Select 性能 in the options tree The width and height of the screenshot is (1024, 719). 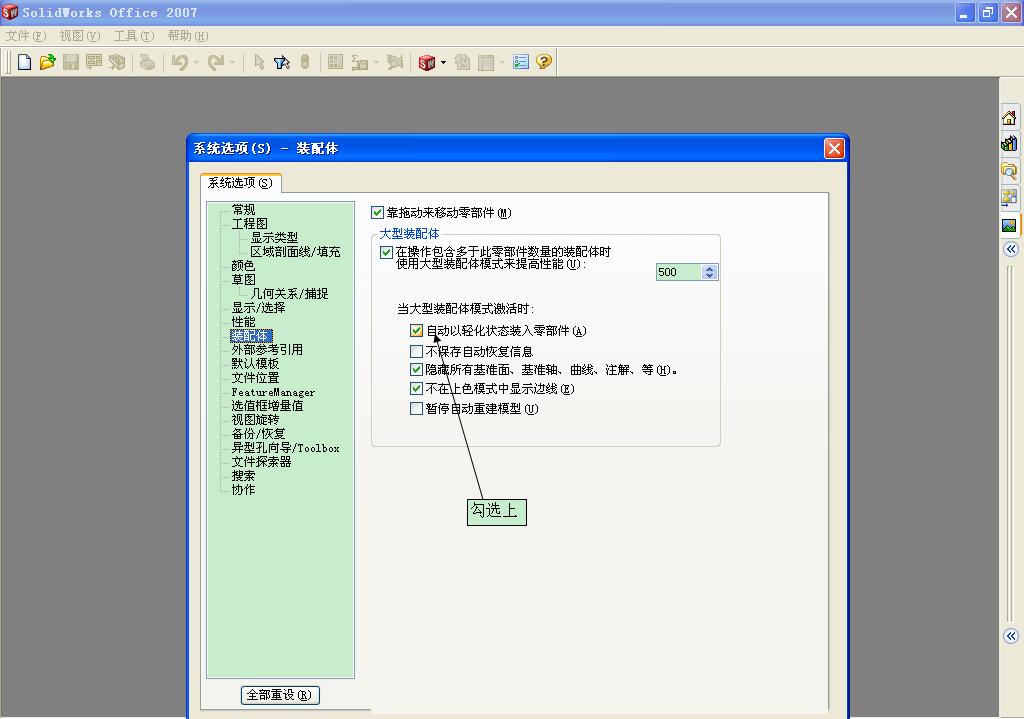[243, 322]
